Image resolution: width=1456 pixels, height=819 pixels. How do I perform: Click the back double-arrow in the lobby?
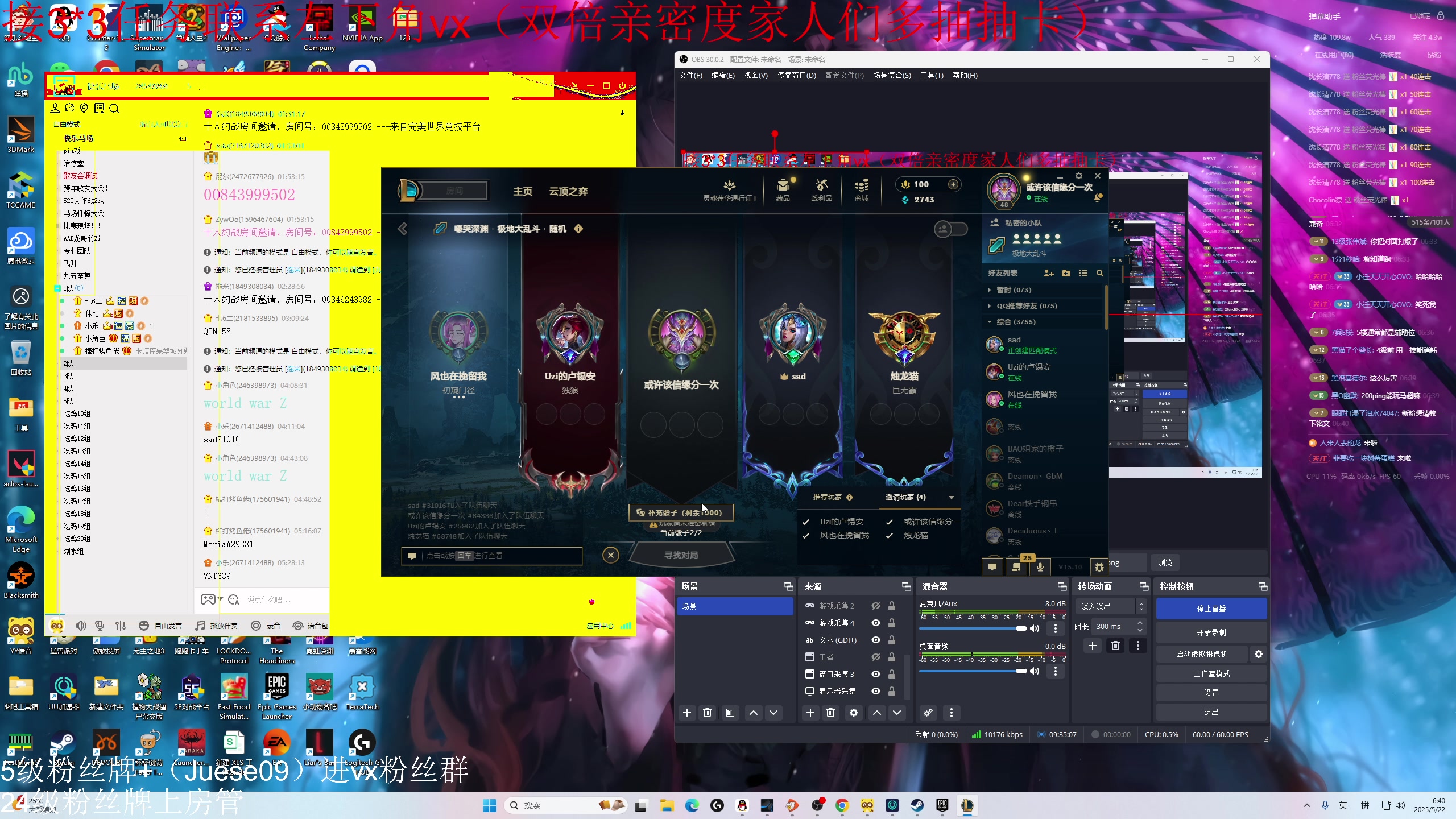403,229
